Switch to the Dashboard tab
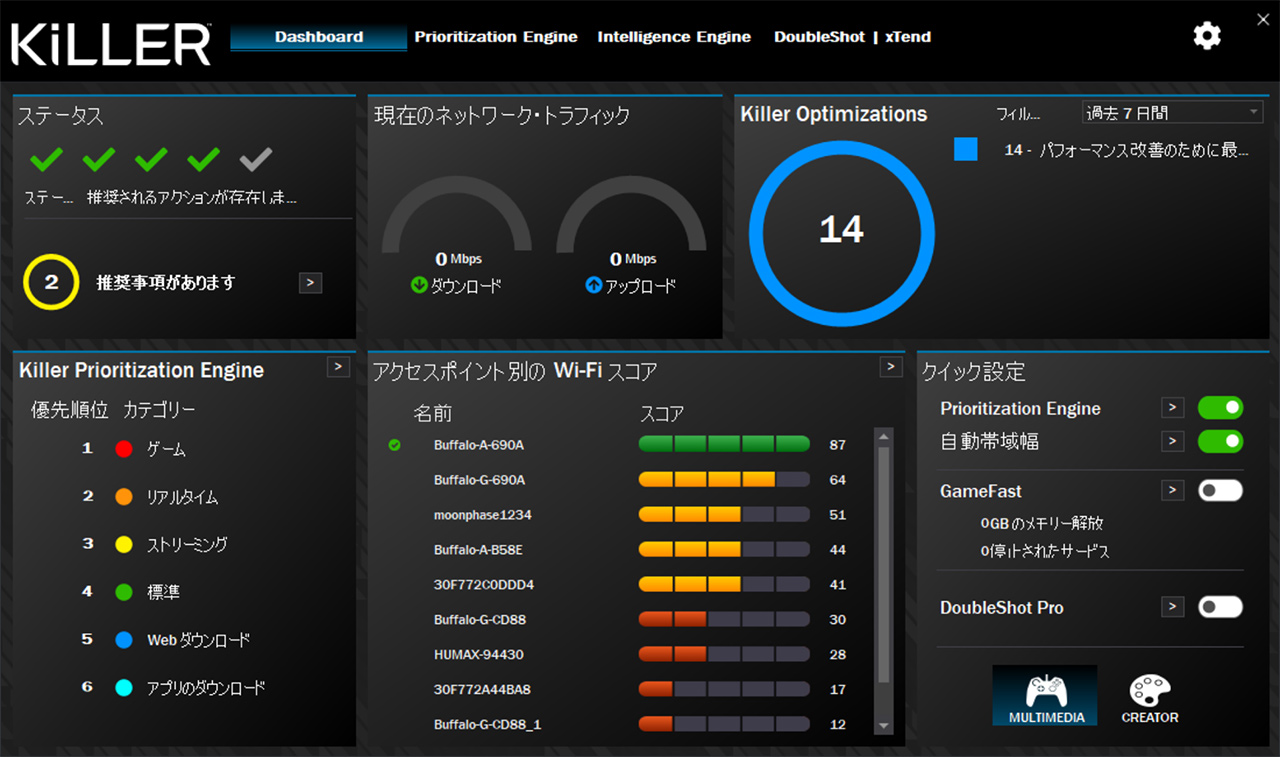This screenshot has height=757, width=1280. coord(319,37)
